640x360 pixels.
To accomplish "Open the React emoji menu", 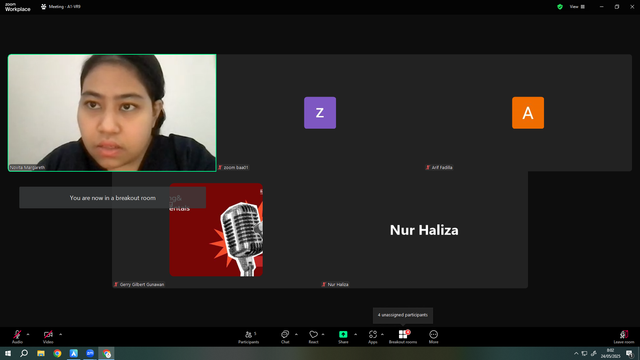I will click(313, 337).
